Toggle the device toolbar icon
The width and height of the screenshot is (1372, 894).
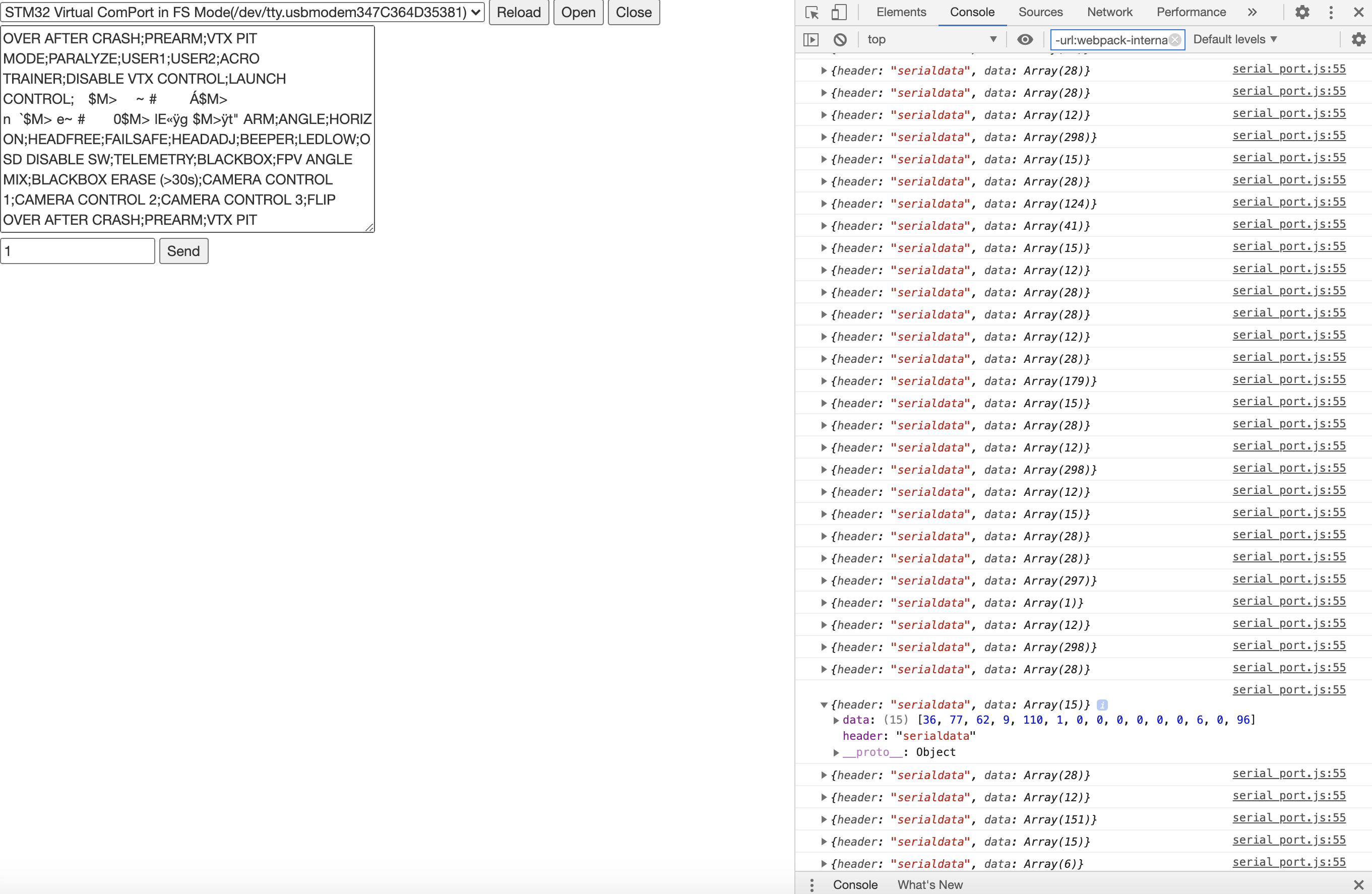point(839,12)
